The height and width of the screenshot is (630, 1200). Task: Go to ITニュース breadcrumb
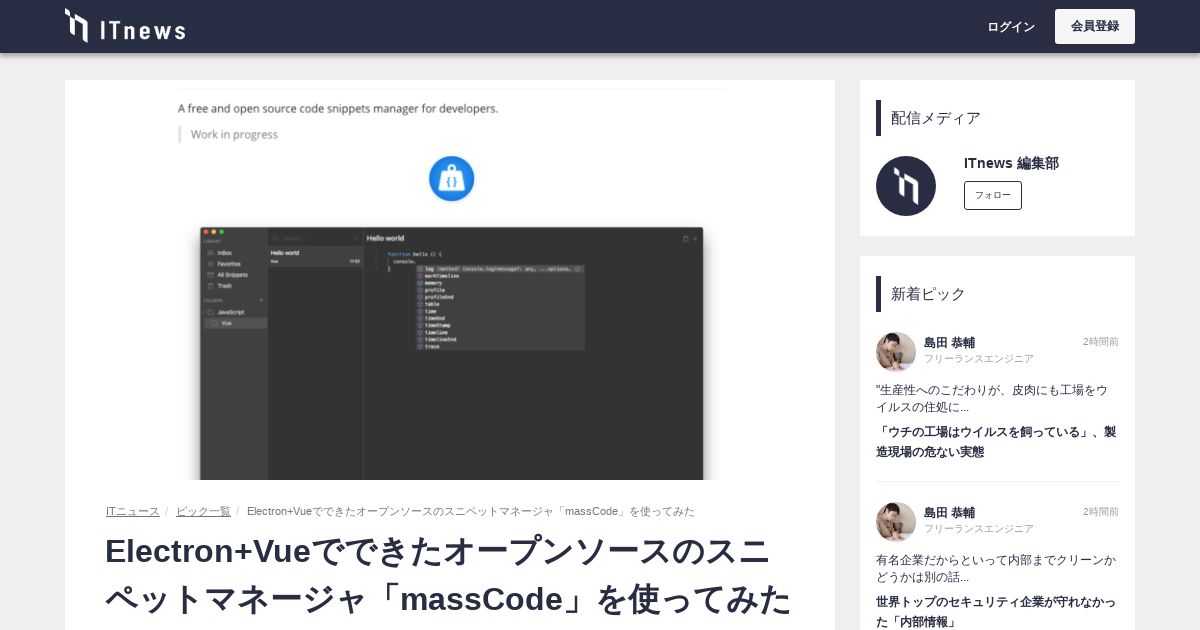pos(133,511)
